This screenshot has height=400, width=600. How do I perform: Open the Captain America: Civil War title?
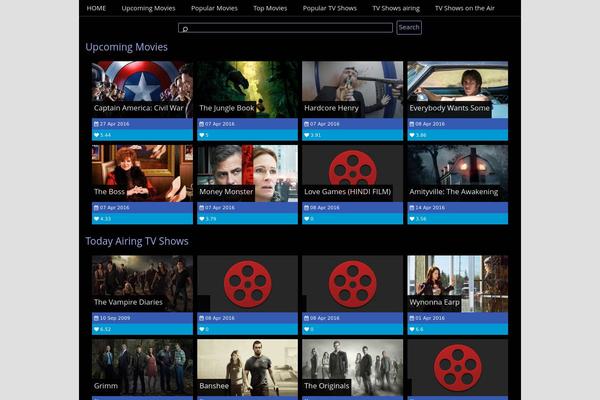click(139, 108)
